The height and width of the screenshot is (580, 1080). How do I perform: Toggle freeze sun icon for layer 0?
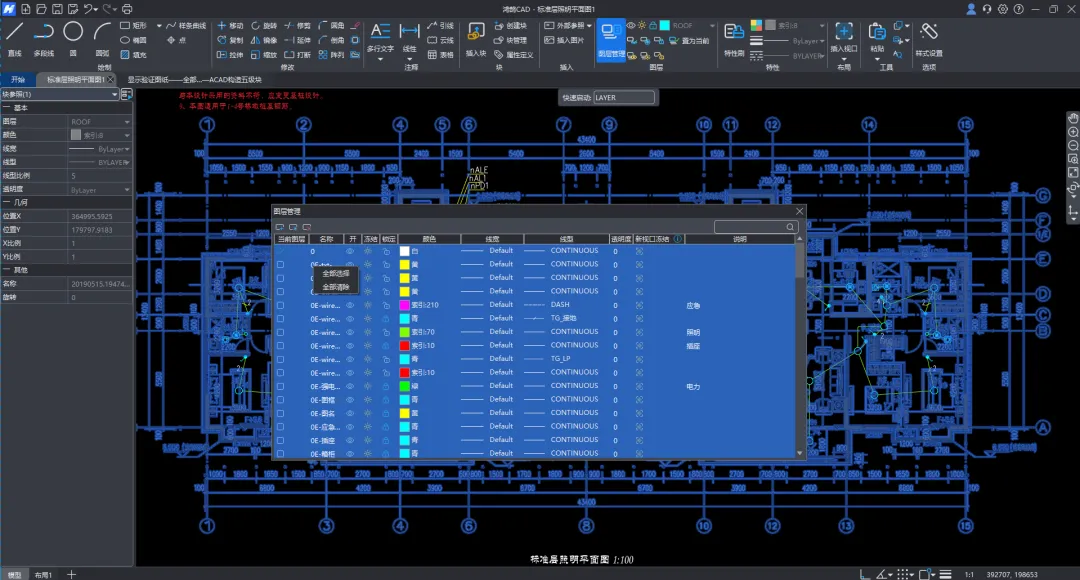(x=368, y=251)
